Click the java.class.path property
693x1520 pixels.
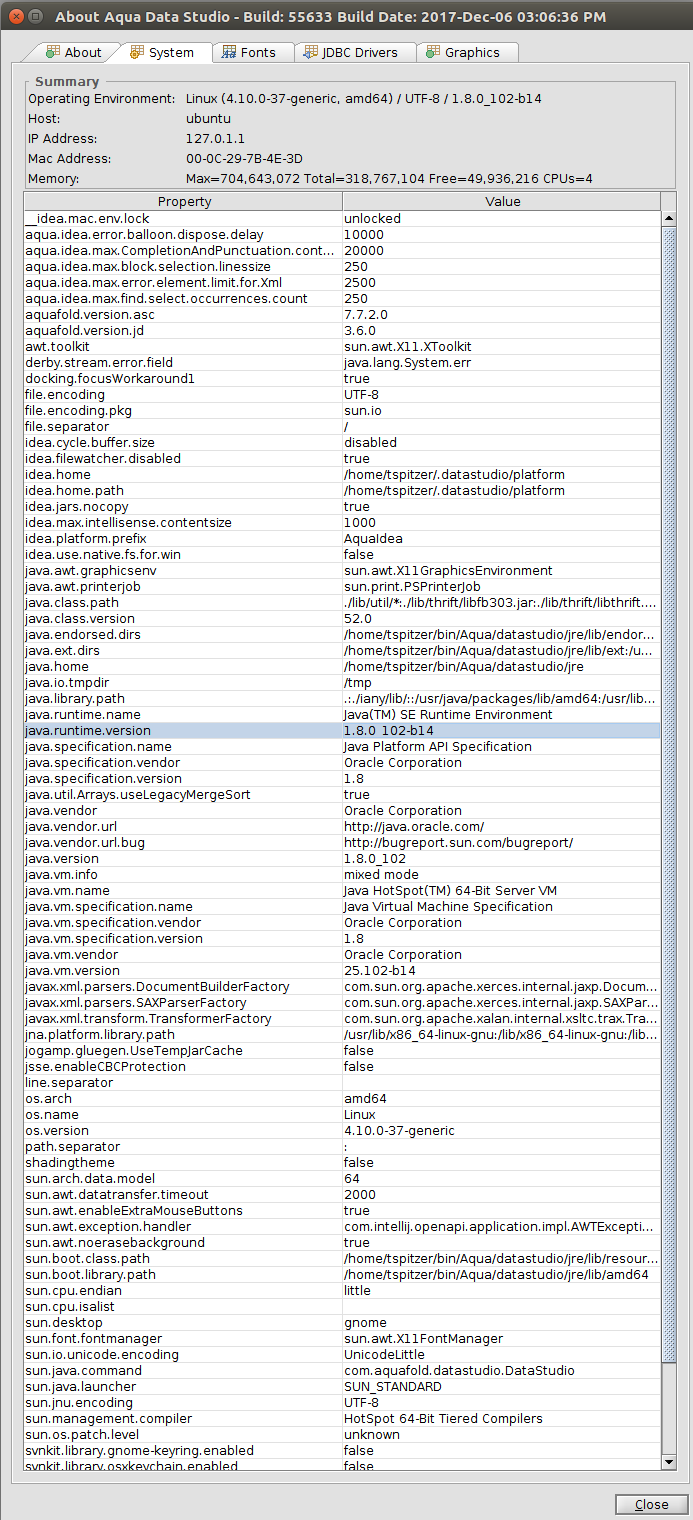click(x=342, y=602)
